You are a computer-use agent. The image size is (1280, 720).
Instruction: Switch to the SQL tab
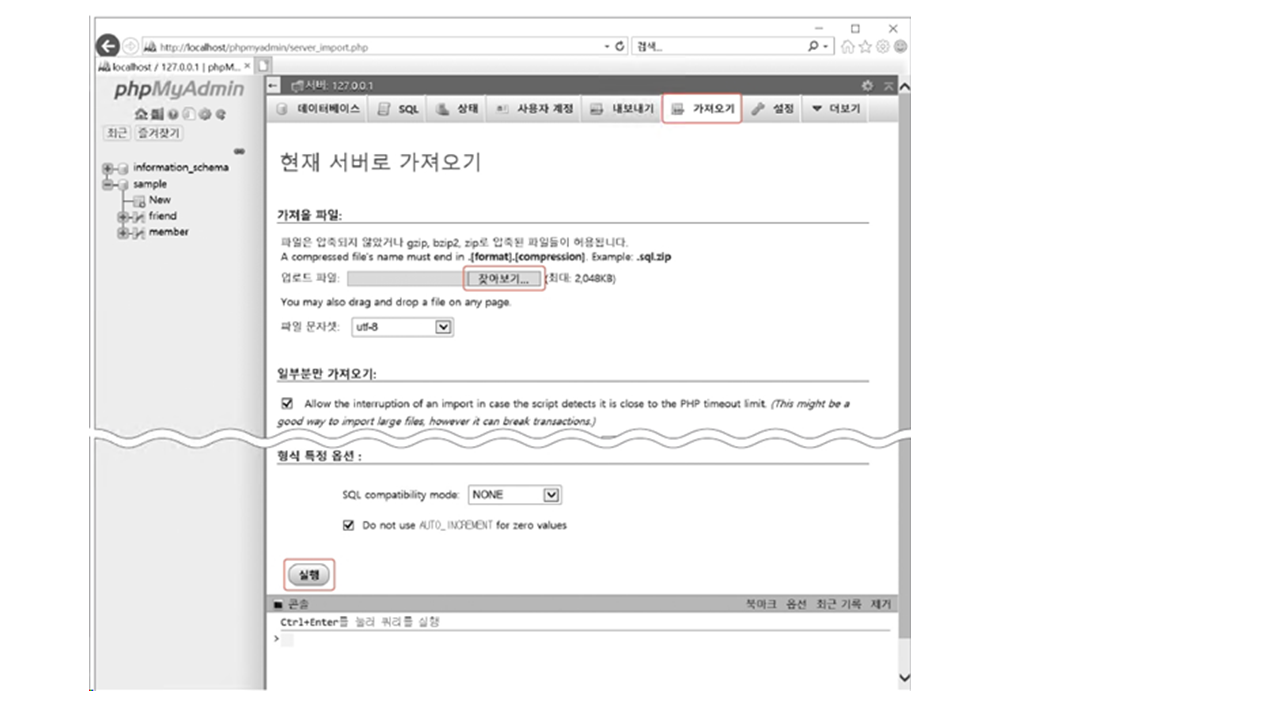click(399, 109)
